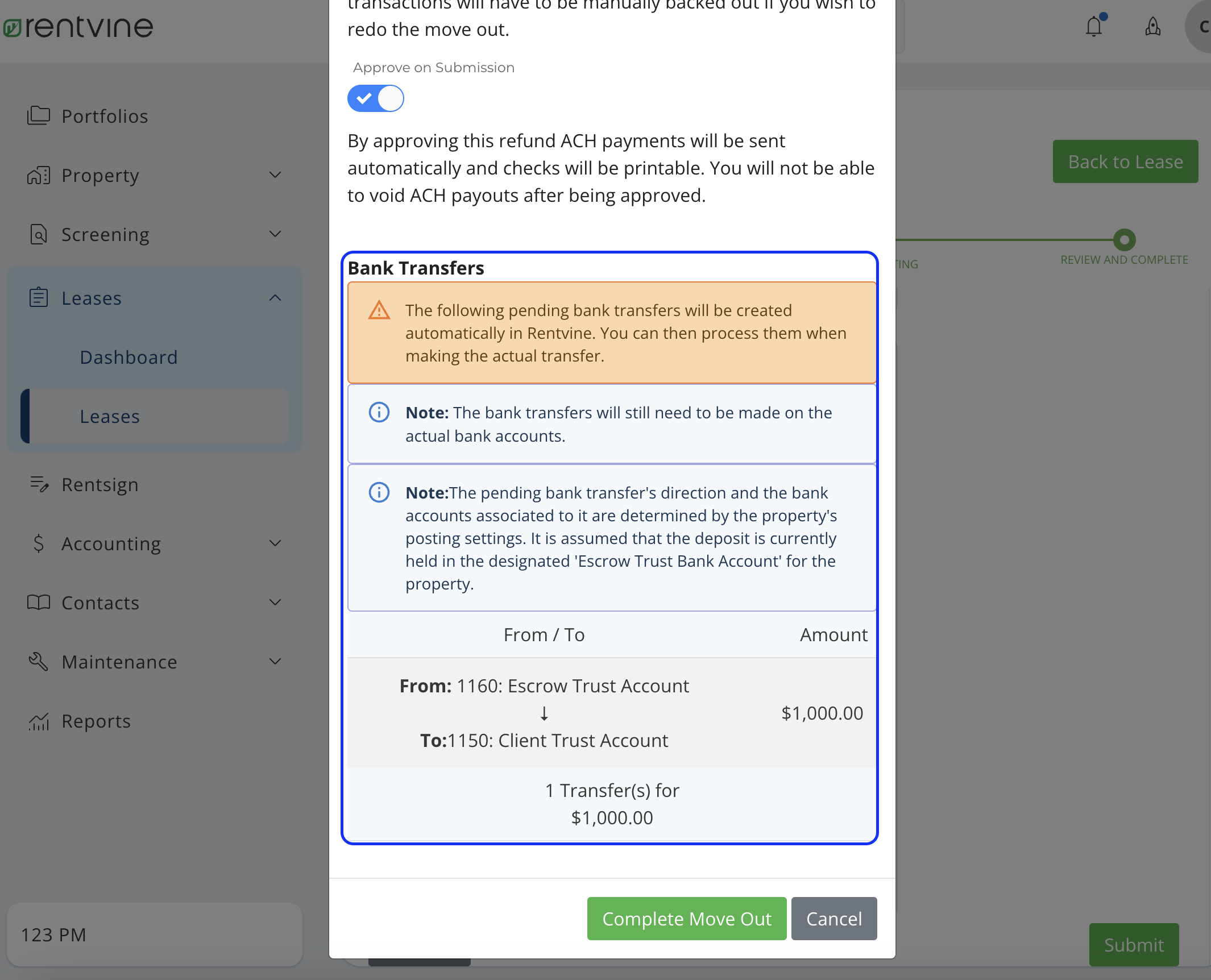Select the Accounting dollar icon

pos(38,543)
